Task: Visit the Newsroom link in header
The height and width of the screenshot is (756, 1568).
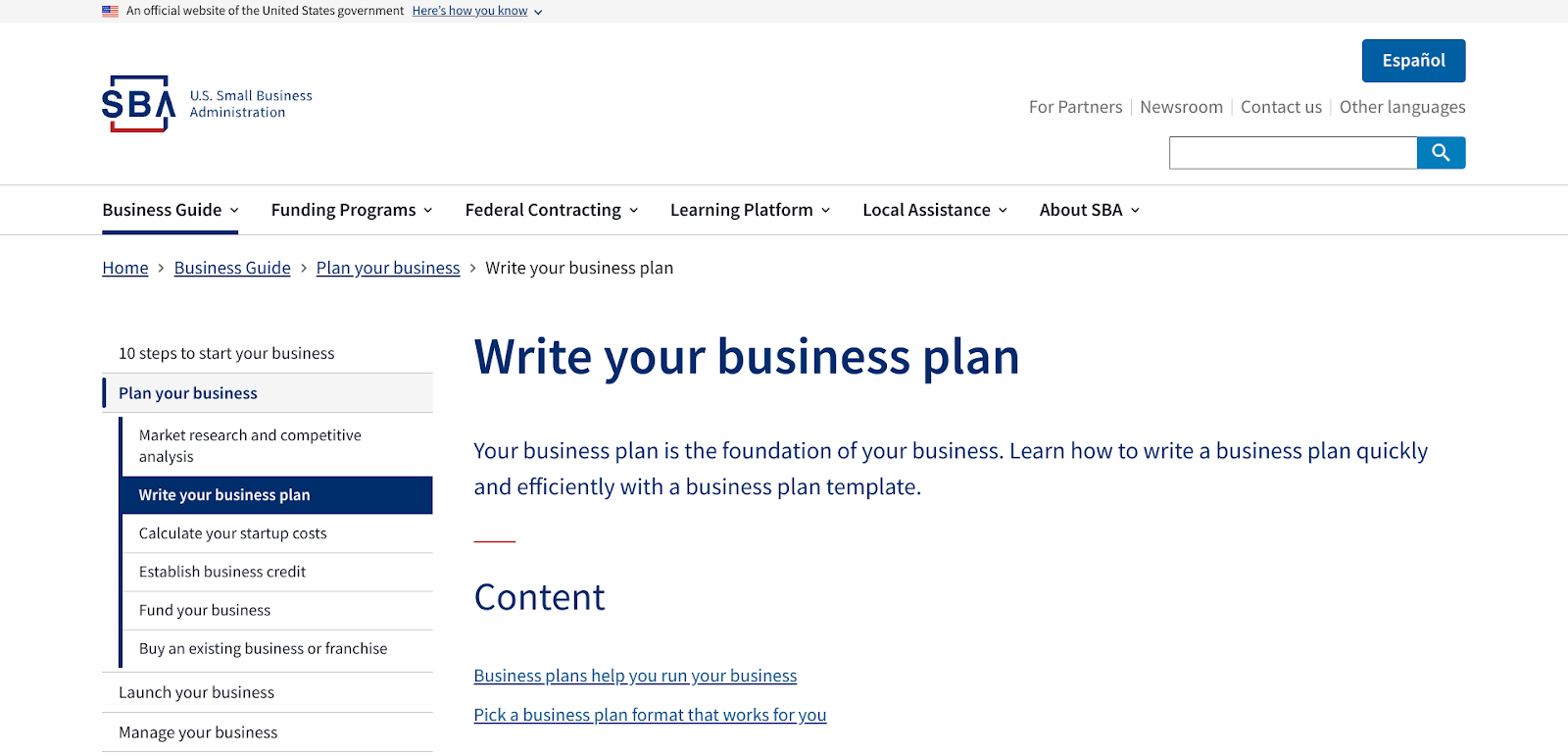Action: (1181, 107)
